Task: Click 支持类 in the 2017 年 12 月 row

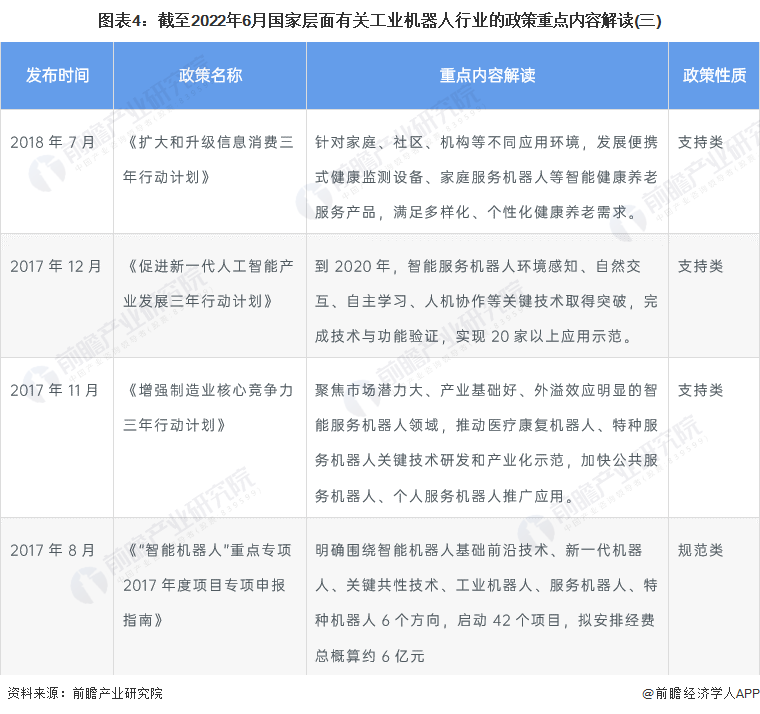Action: tap(700, 266)
